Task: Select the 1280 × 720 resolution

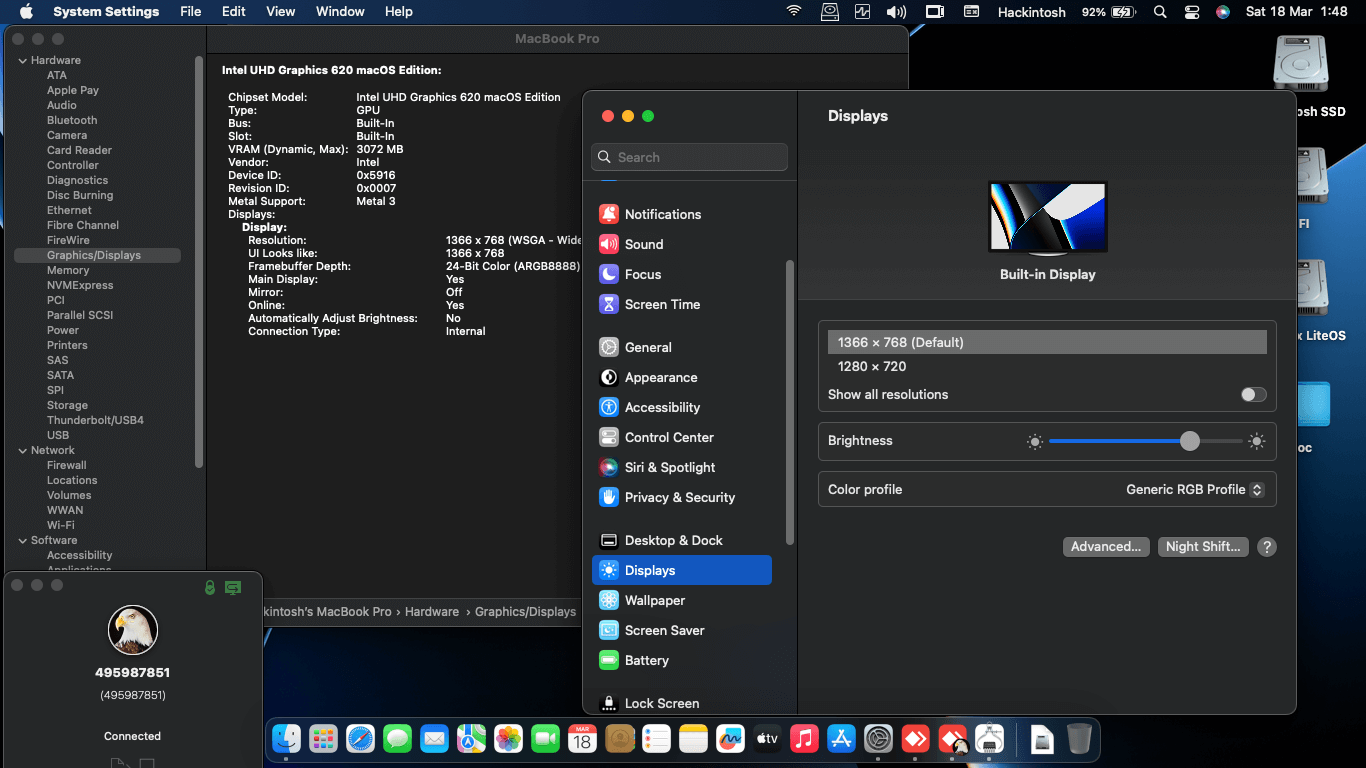Action: (1047, 366)
